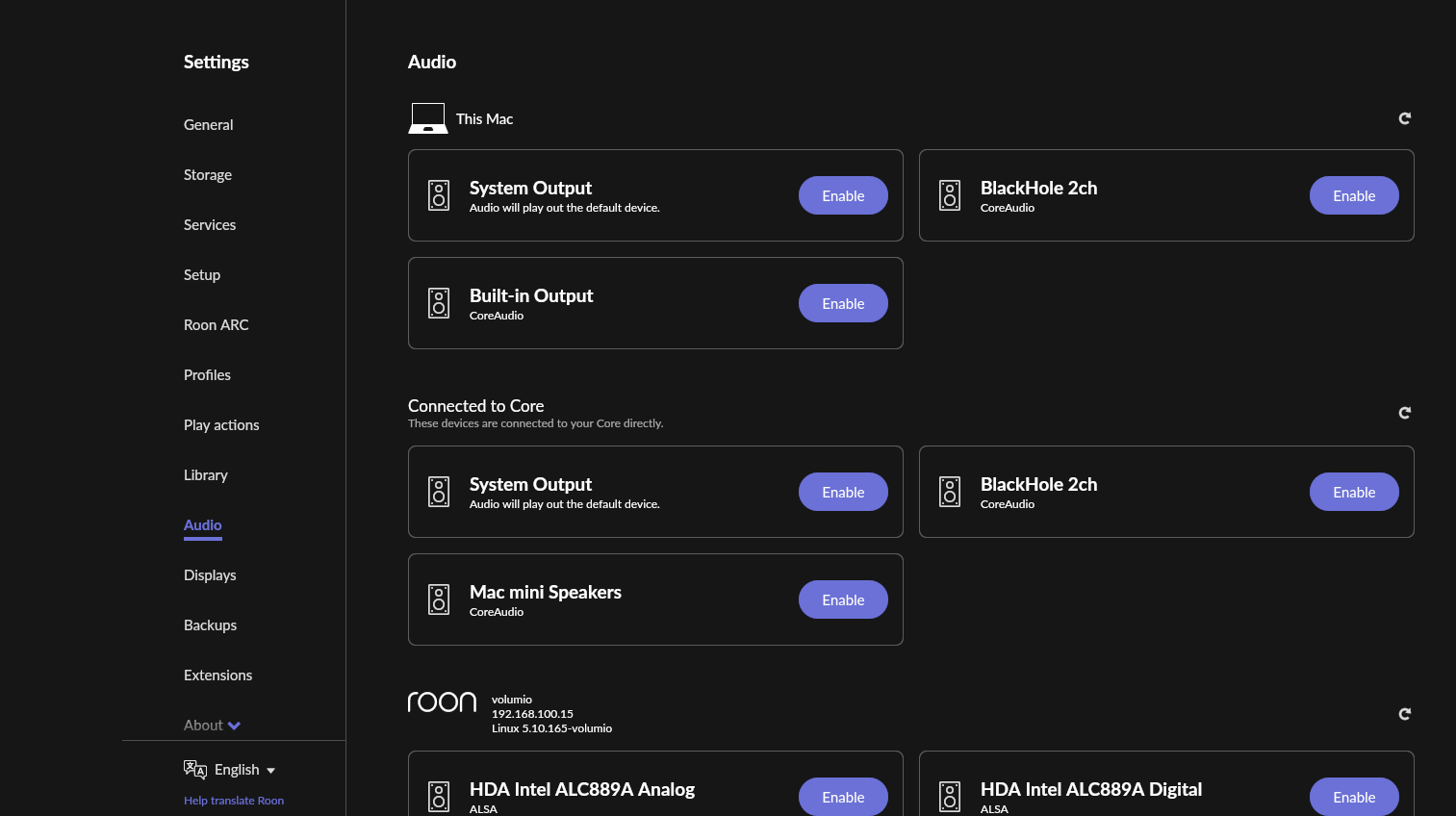Refresh the Connected to Core devices
This screenshot has width=1456, height=816.
[x=1404, y=413]
